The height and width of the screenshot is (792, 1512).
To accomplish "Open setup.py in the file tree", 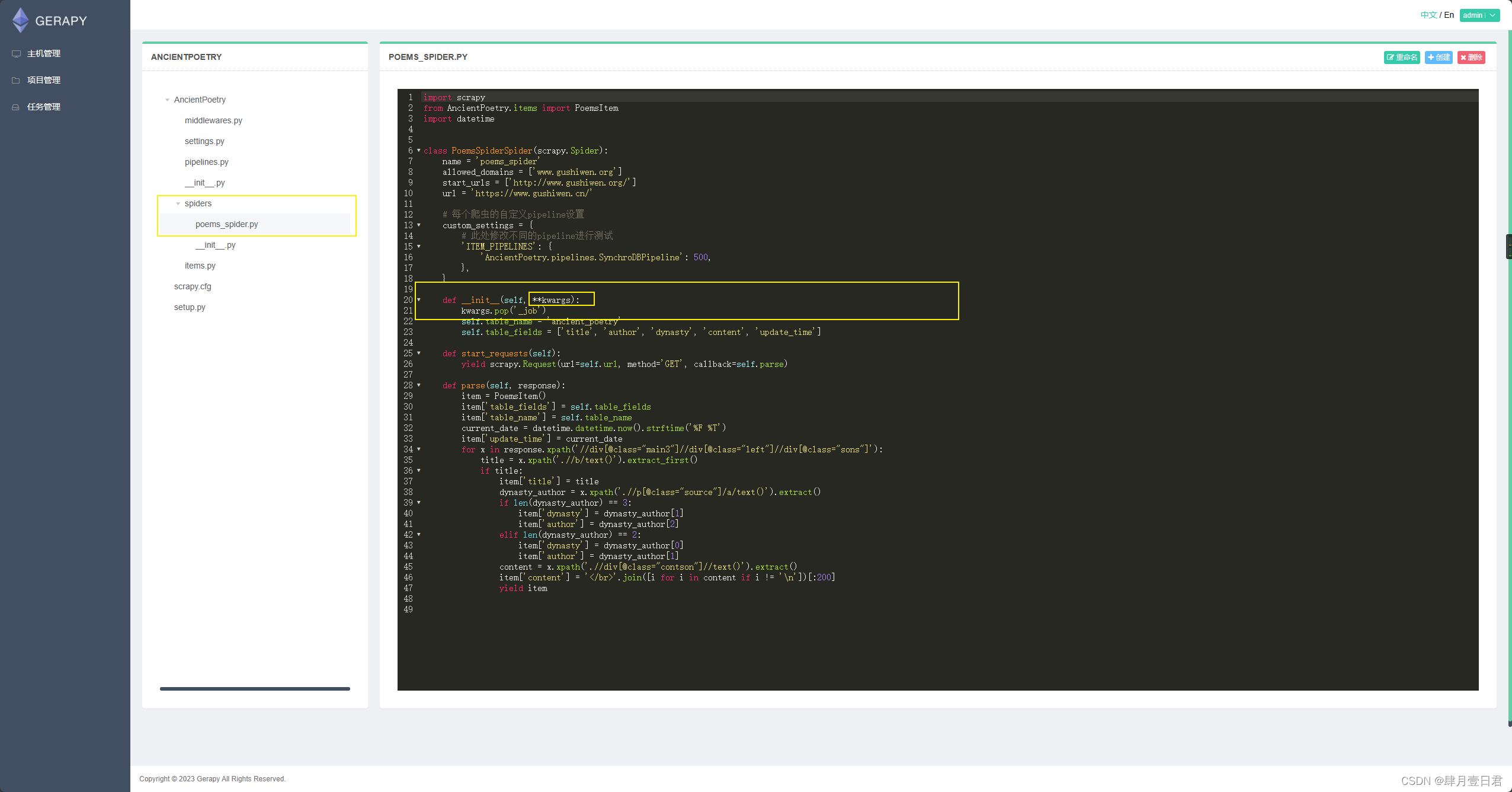I will (x=190, y=307).
